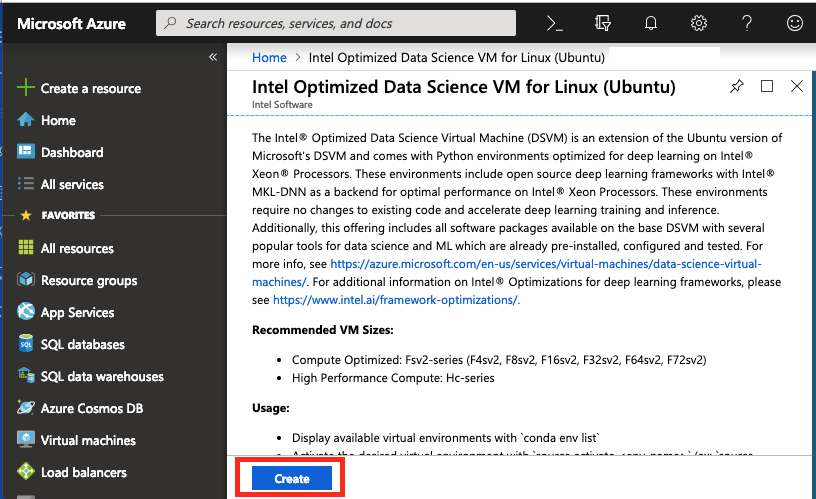
Task: Select Create a resource label in the sidebar
Action: pyautogui.click(x=91, y=88)
